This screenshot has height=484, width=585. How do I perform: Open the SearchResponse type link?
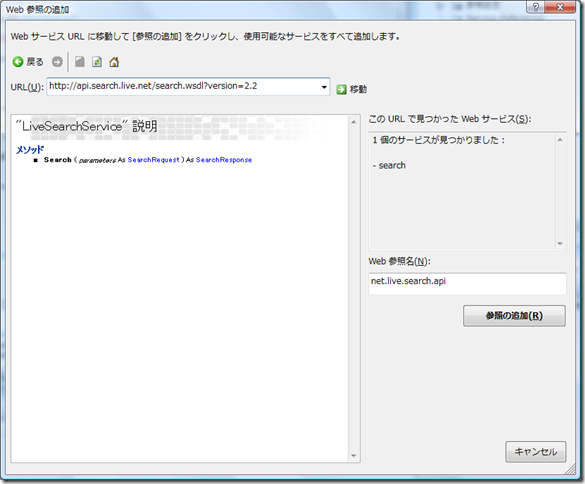point(224,160)
